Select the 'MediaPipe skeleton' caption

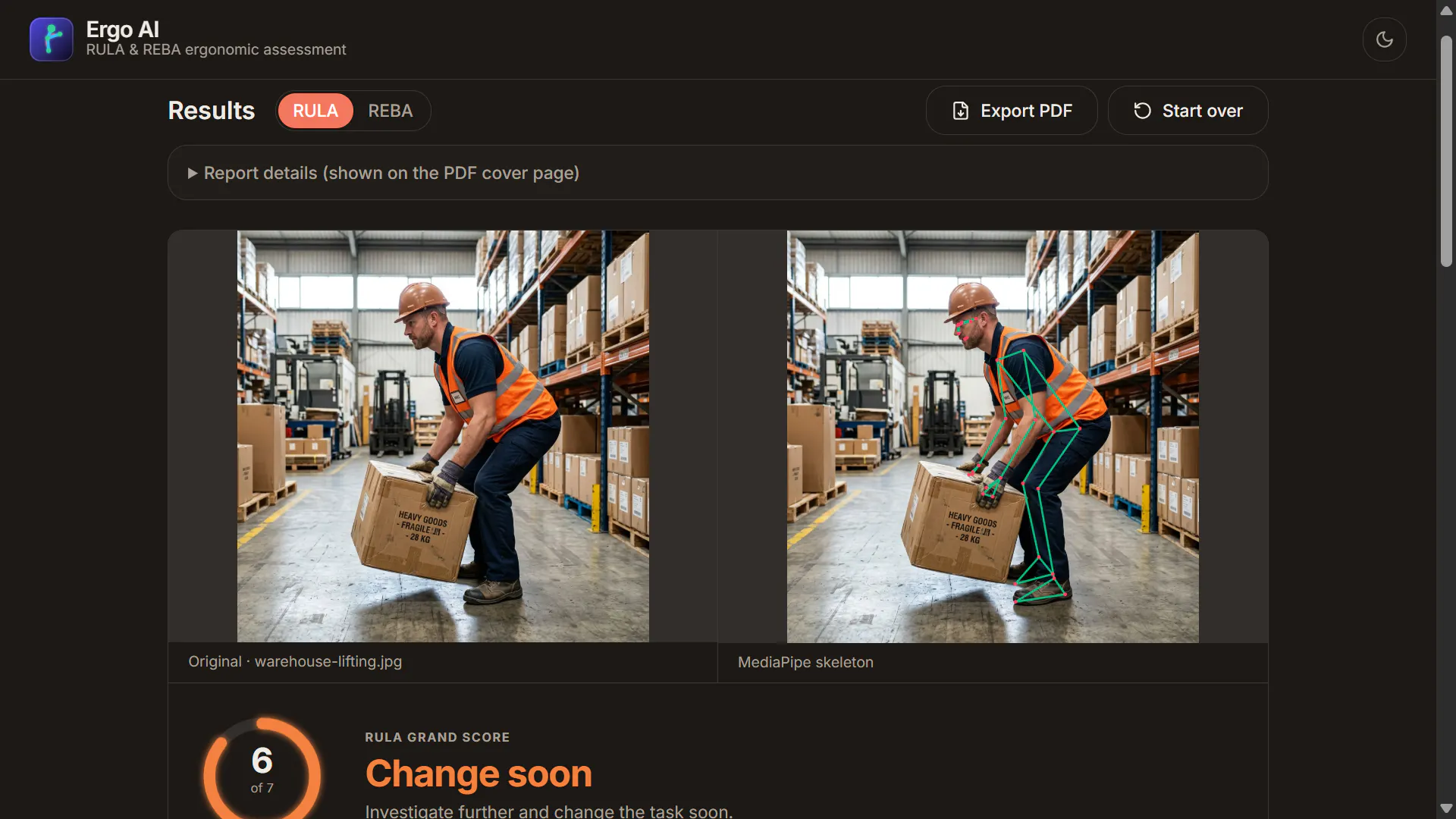pyautogui.click(x=805, y=662)
